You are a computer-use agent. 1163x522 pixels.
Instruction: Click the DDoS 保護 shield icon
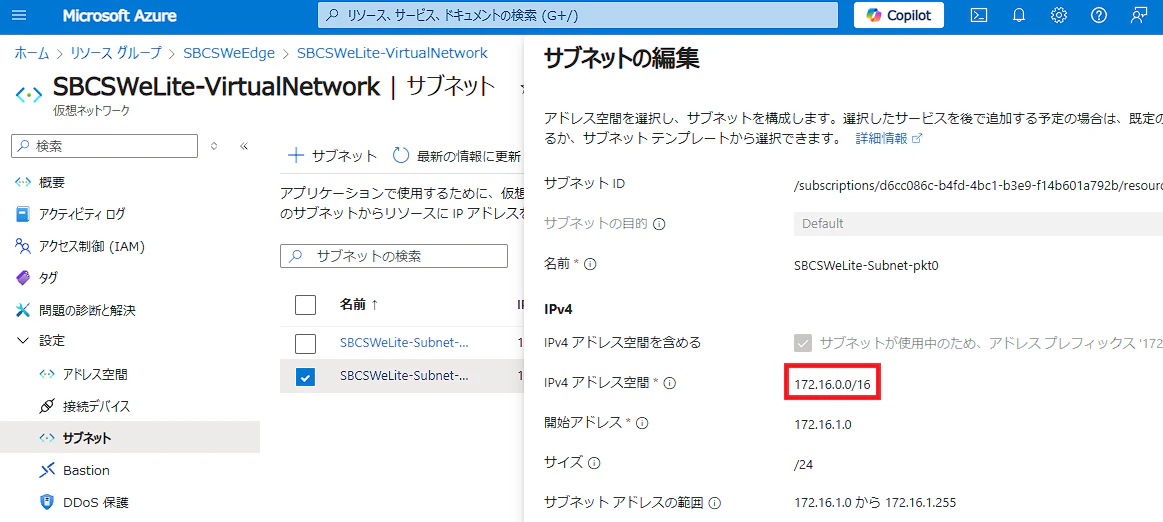coord(47,502)
